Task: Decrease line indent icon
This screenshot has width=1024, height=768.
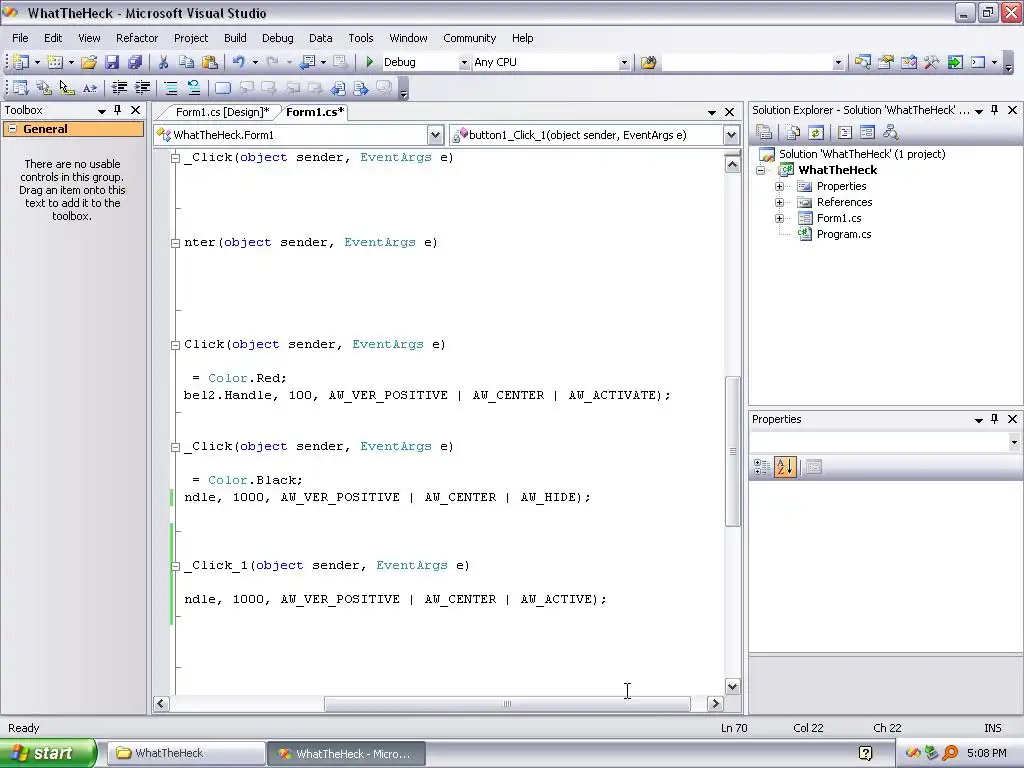Action: [x=119, y=88]
